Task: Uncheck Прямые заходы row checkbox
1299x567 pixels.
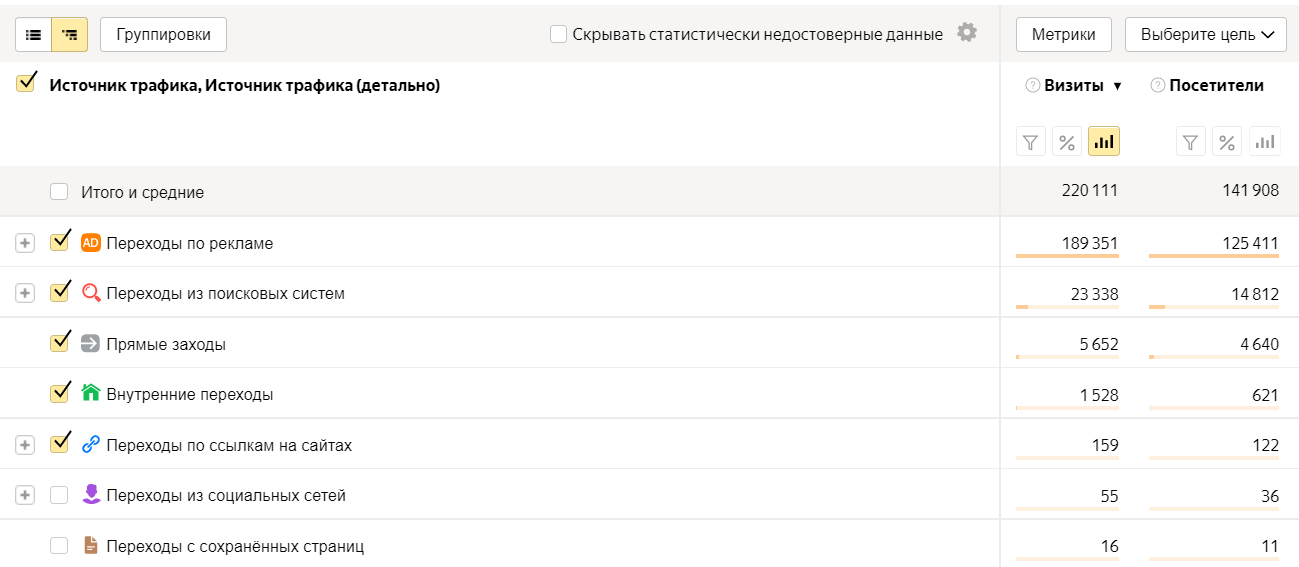Action: point(59,343)
